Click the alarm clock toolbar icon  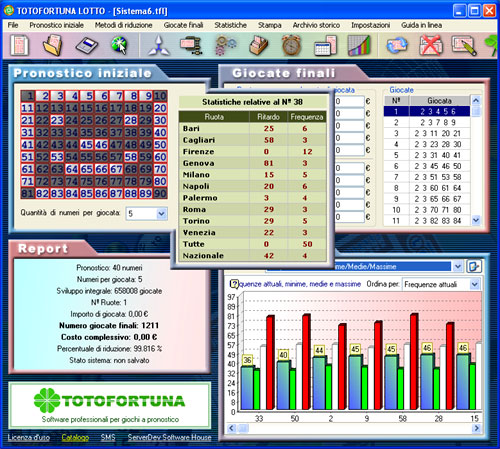tap(292, 45)
